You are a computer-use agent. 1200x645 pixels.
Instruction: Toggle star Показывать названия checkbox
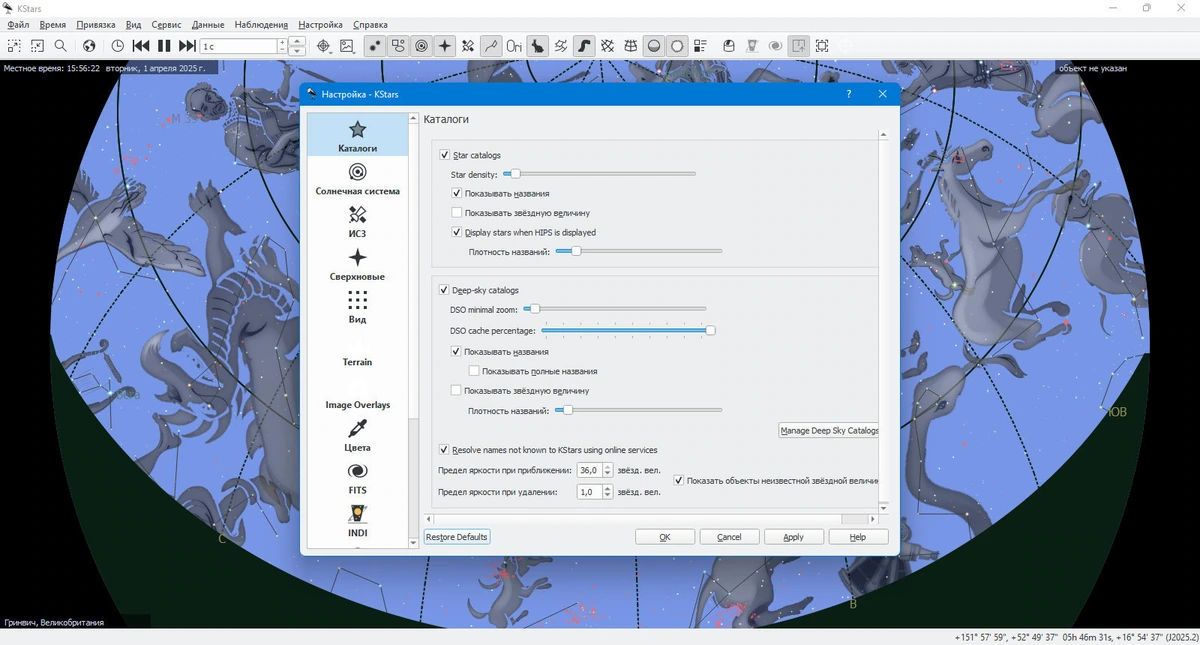pos(457,193)
